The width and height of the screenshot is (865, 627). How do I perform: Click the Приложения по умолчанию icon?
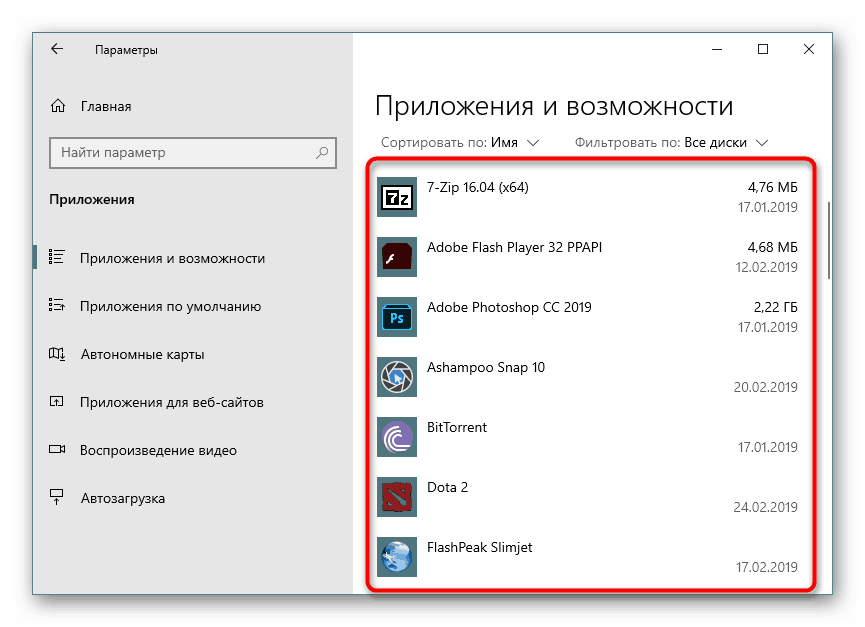tap(57, 305)
